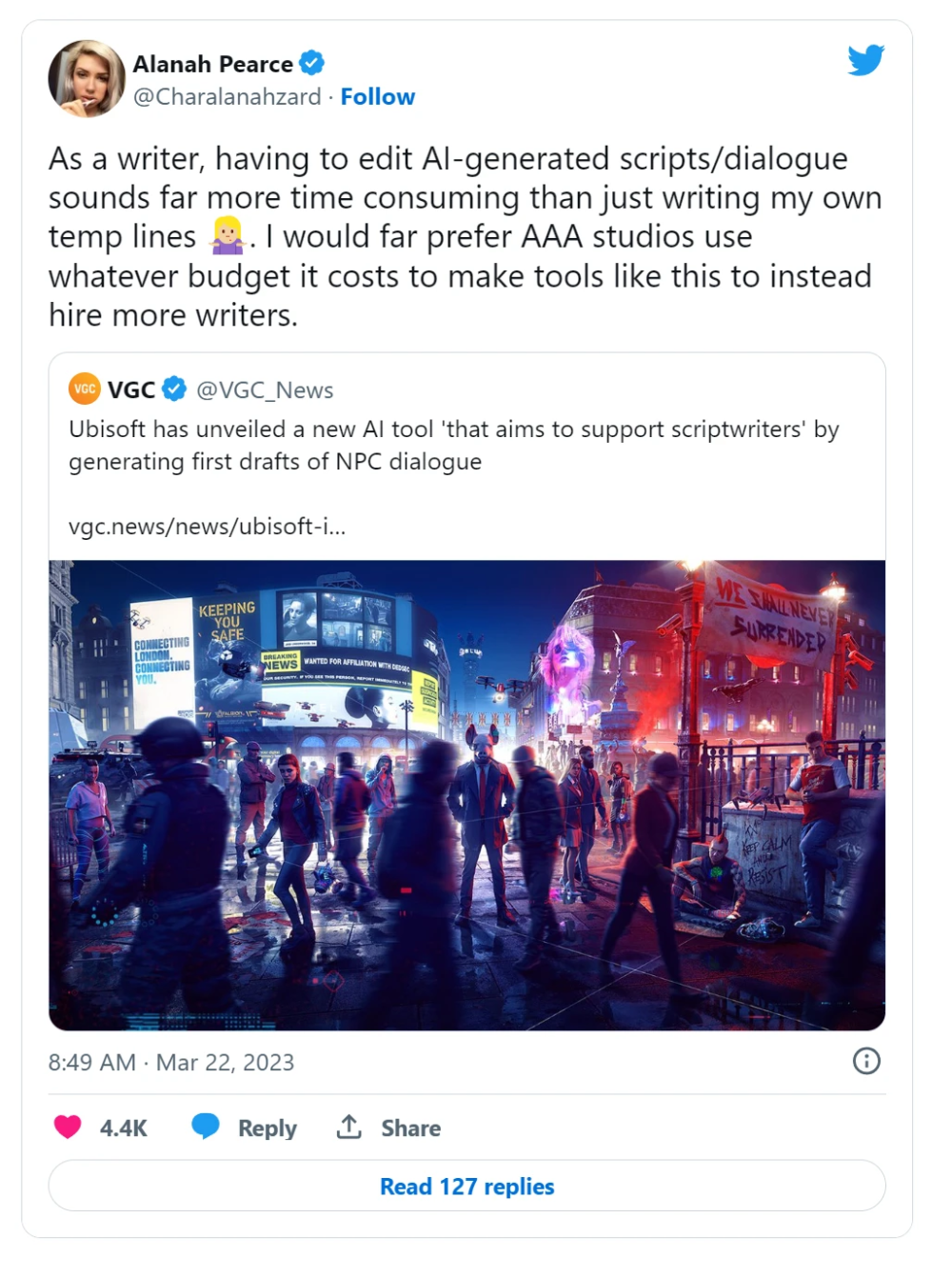Click the @VGC_News handle
The width and height of the screenshot is (952, 1278).
pos(265,390)
